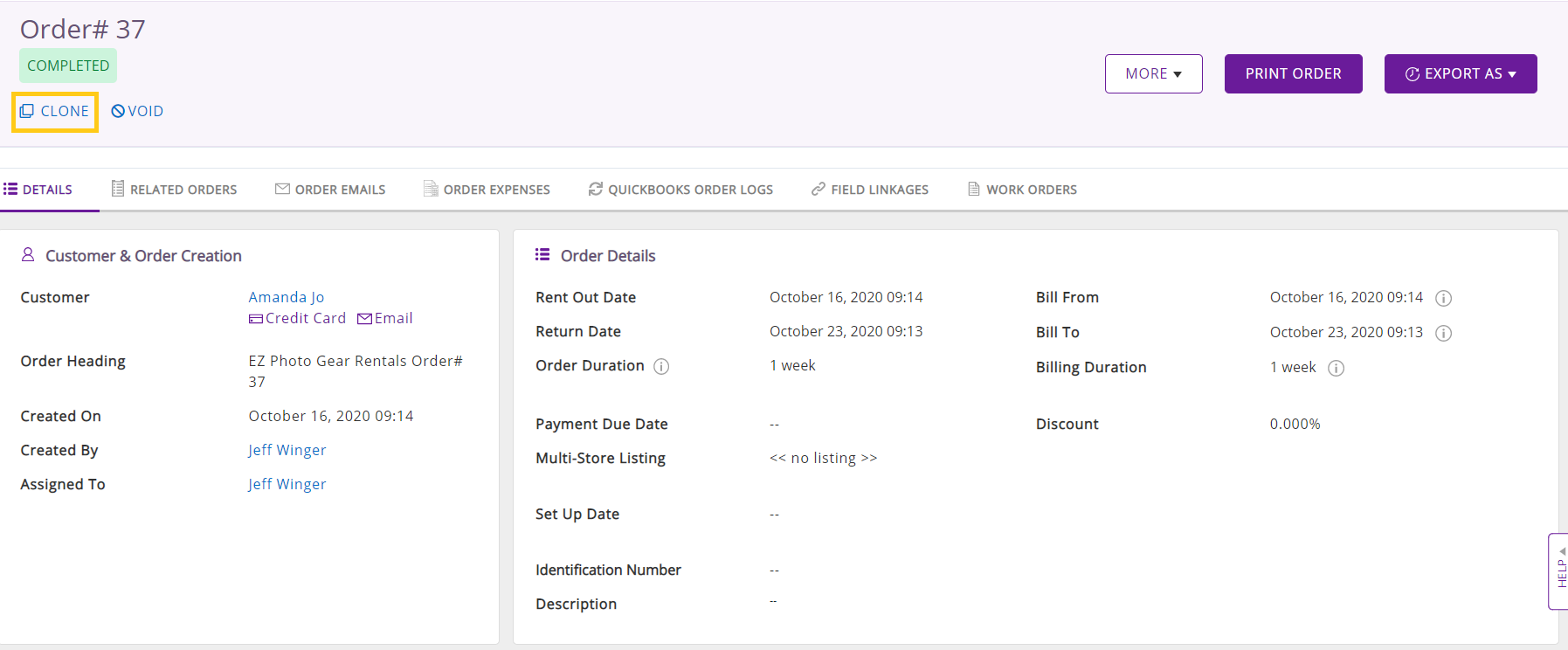Image resolution: width=1568 pixels, height=650 pixels.
Task: Open Jeff Winger link beside Created By
Action: 287,450
